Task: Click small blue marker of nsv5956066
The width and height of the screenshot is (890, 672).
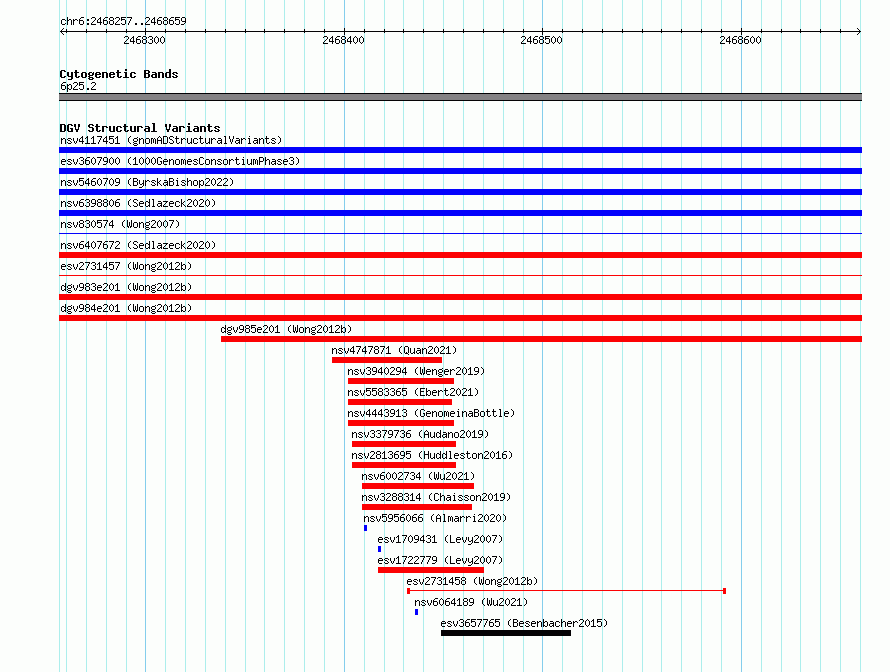Action: click(366, 528)
